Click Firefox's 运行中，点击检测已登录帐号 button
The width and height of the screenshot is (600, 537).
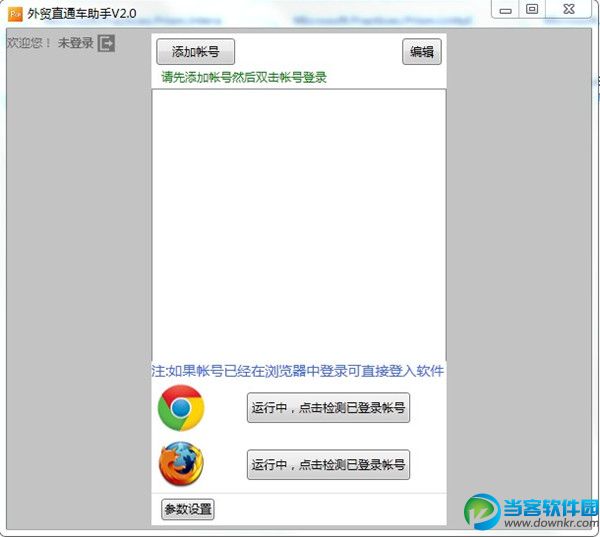click(328, 465)
